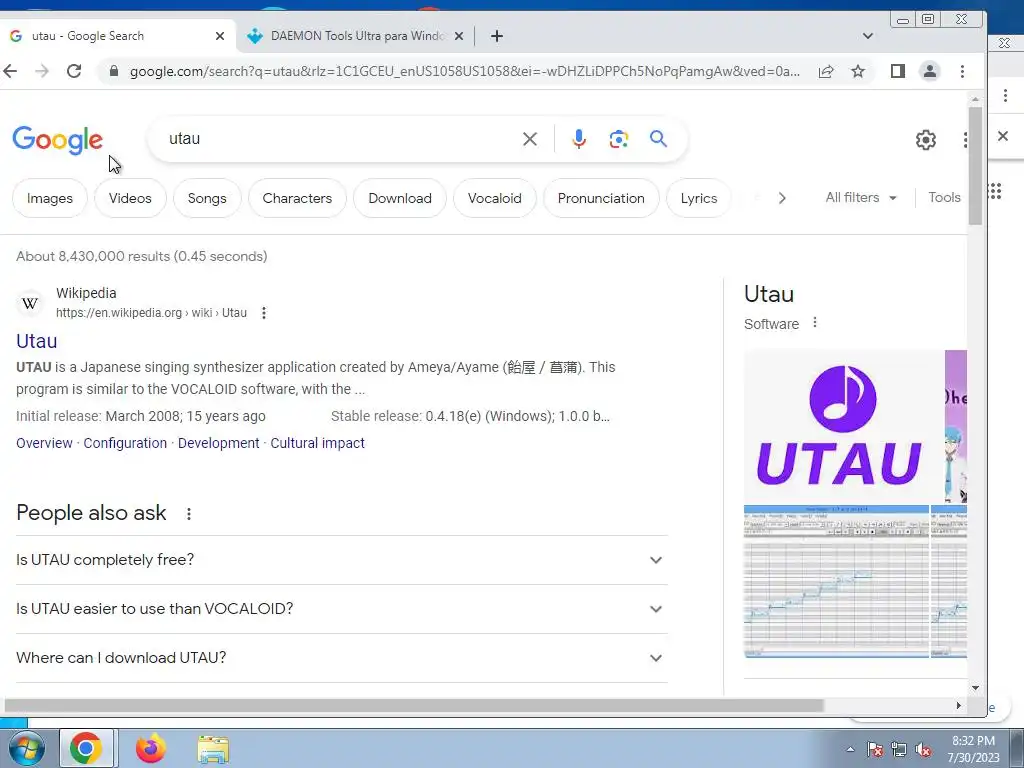
Task: Open Chrome side panel icon
Action: [898, 71]
